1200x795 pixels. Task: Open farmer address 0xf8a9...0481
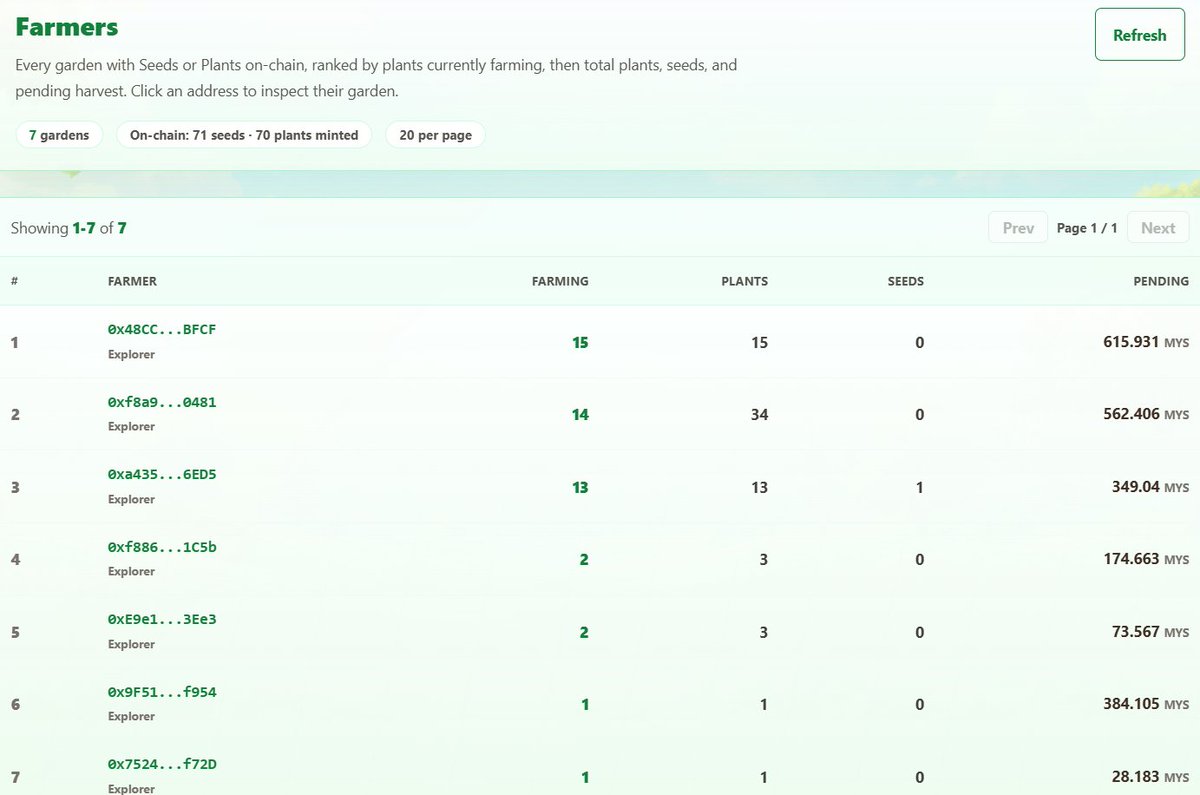tap(162, 402)
